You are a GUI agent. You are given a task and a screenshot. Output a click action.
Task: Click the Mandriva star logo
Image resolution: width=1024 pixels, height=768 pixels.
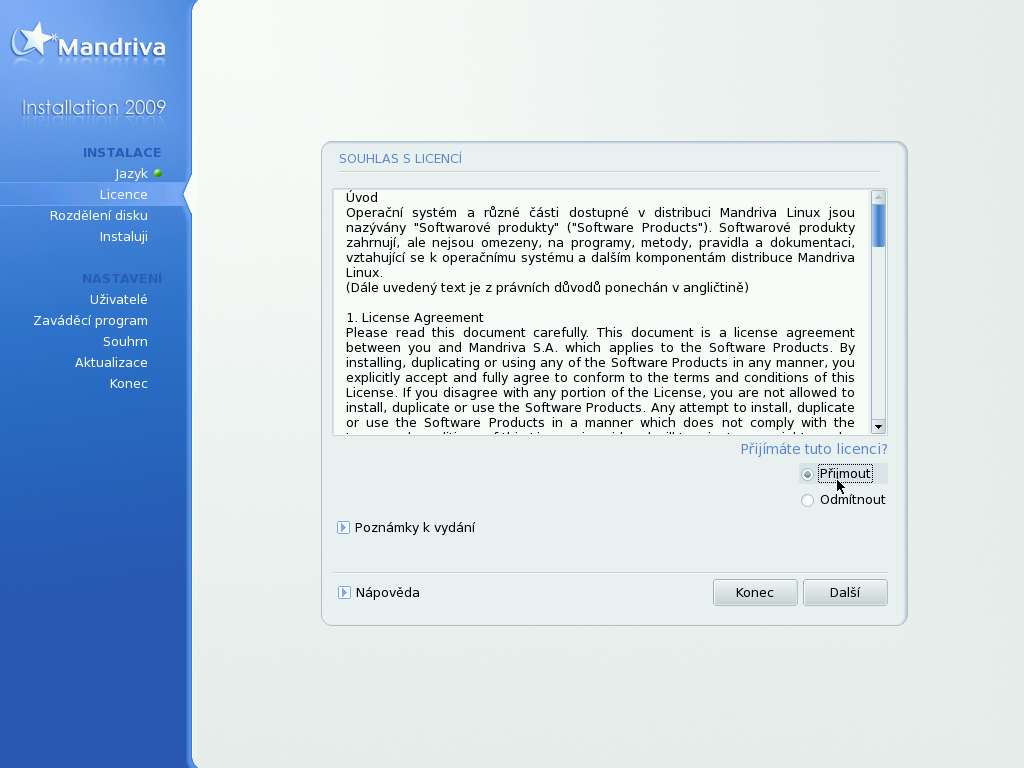[33, 40]
